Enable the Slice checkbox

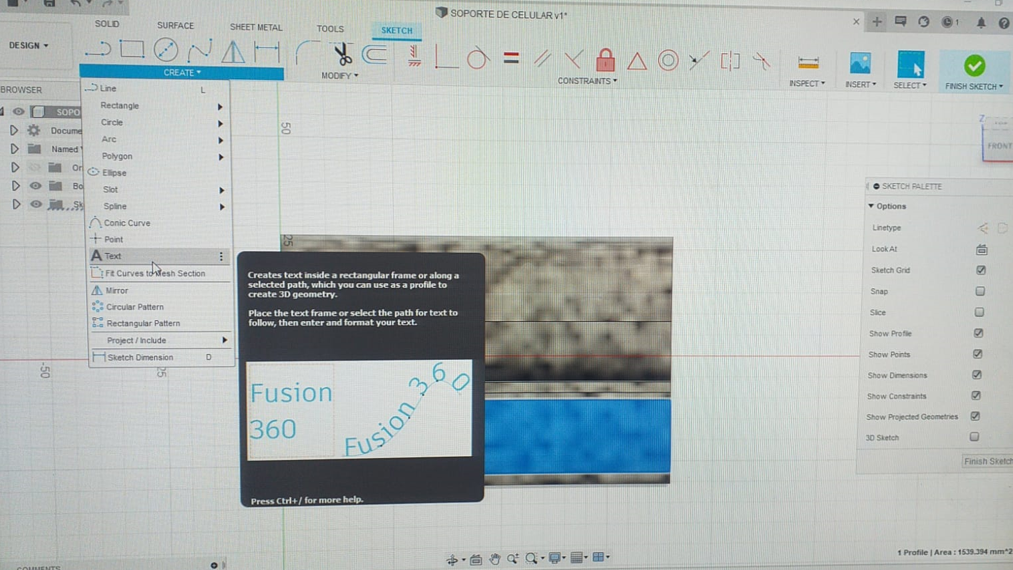click(979, 312)
